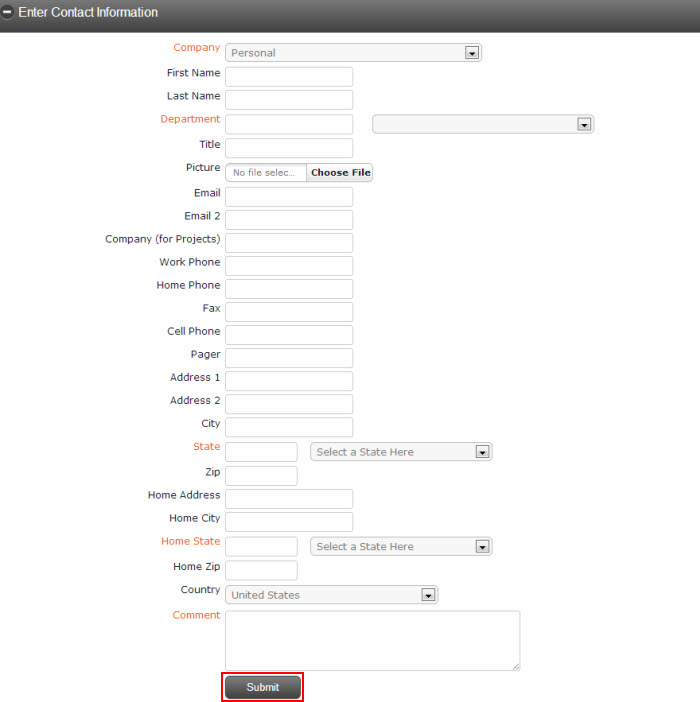Click the orange Department label
The width and height of the screenshot is (700, 702).
[x=190, y=119]
